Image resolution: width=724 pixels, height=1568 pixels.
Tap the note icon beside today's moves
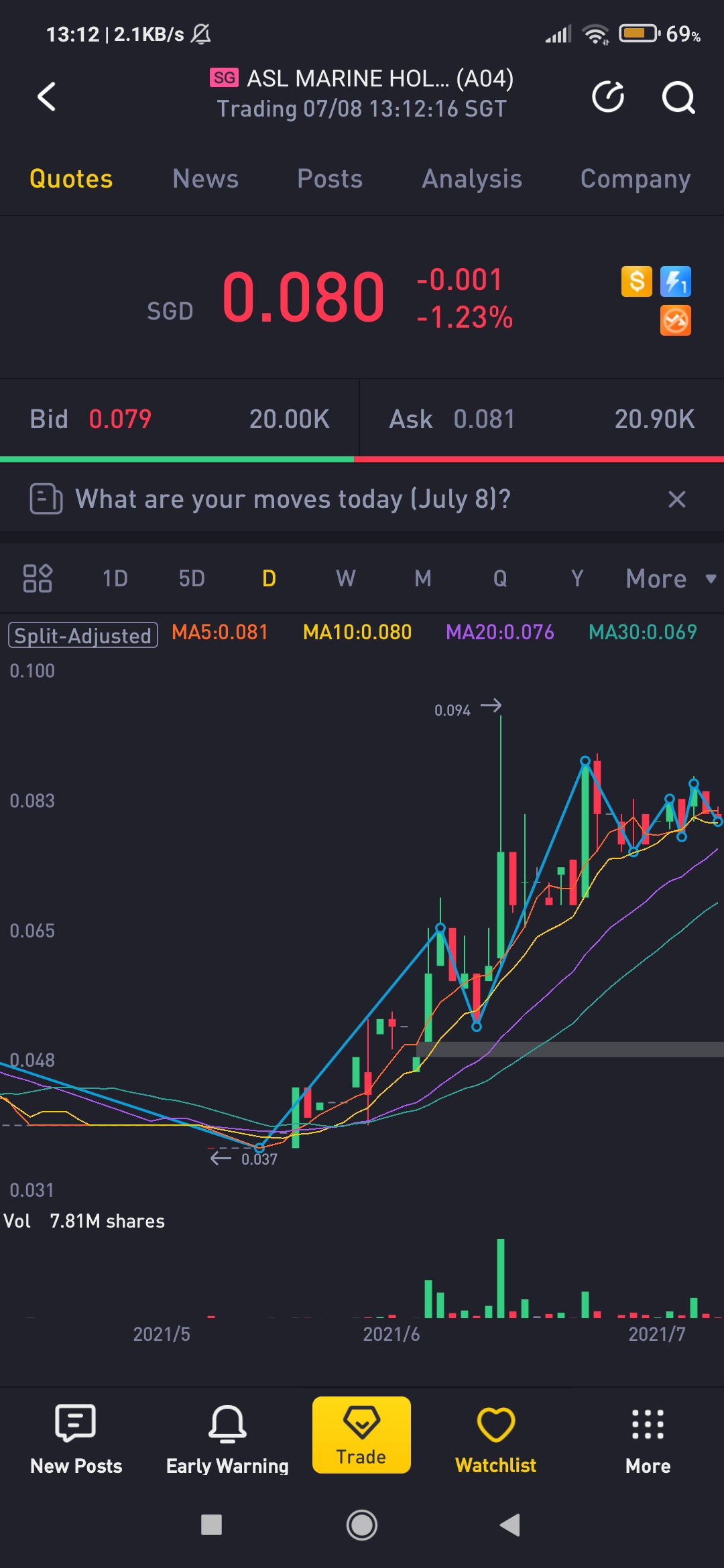pos(46,499)
